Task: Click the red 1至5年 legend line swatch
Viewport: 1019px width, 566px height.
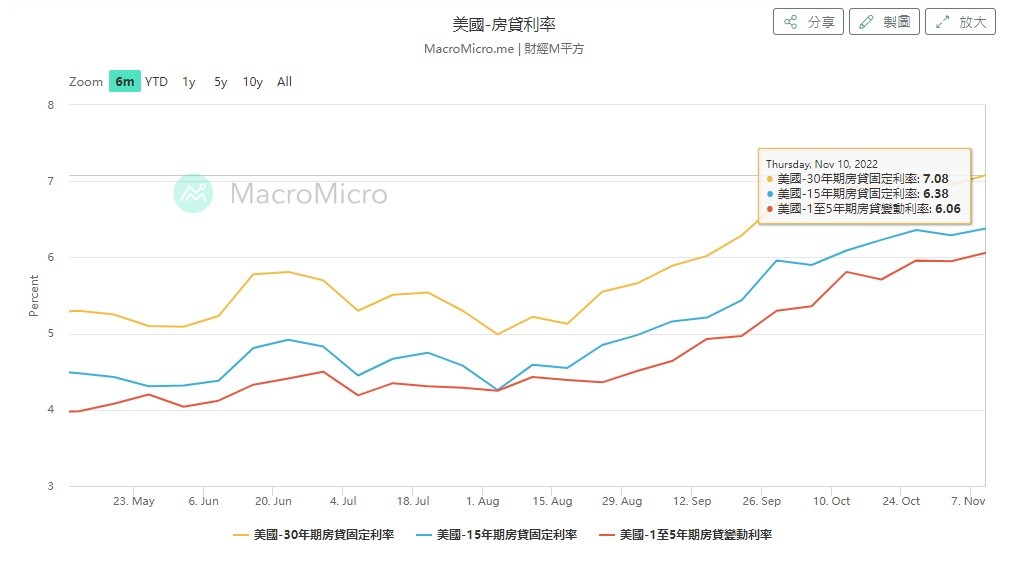Action: (x=606, y=535)
